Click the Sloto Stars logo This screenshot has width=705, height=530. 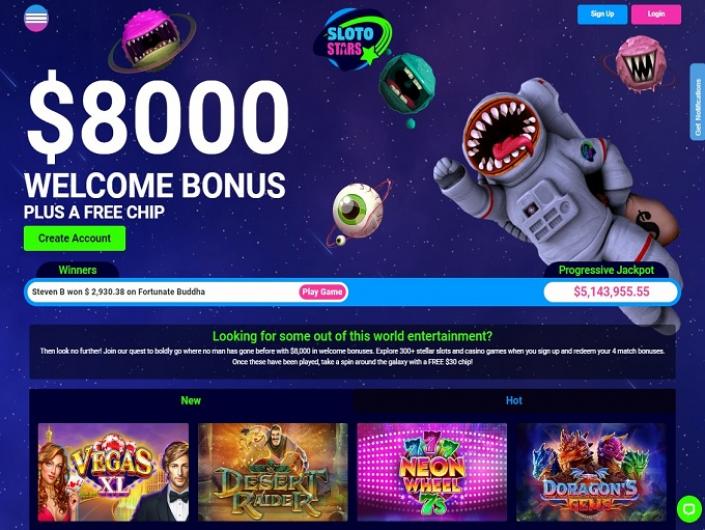click(x=352, y=39)
